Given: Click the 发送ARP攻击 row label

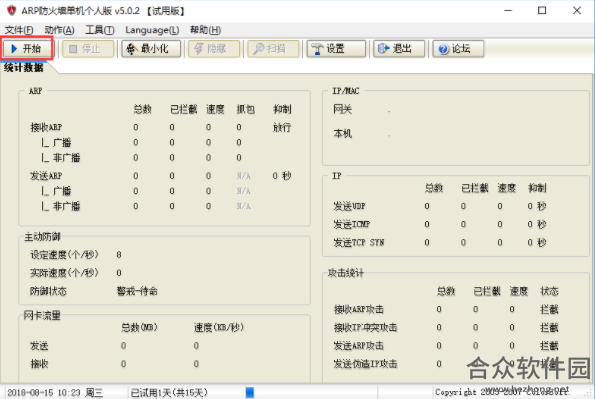Looking at the screenshot, I should 359,346.
